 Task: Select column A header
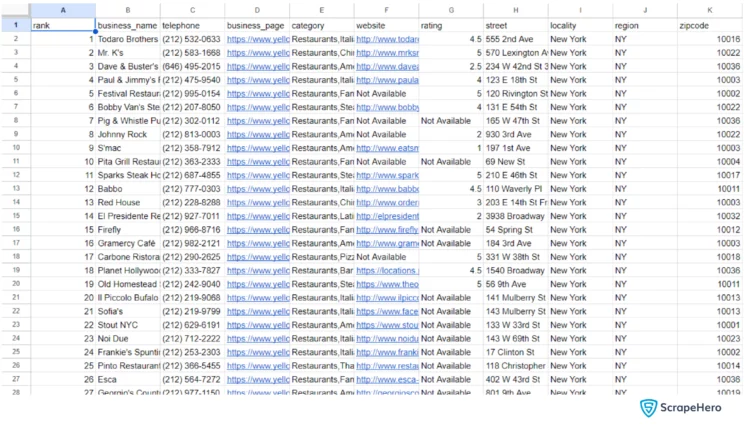63,10
